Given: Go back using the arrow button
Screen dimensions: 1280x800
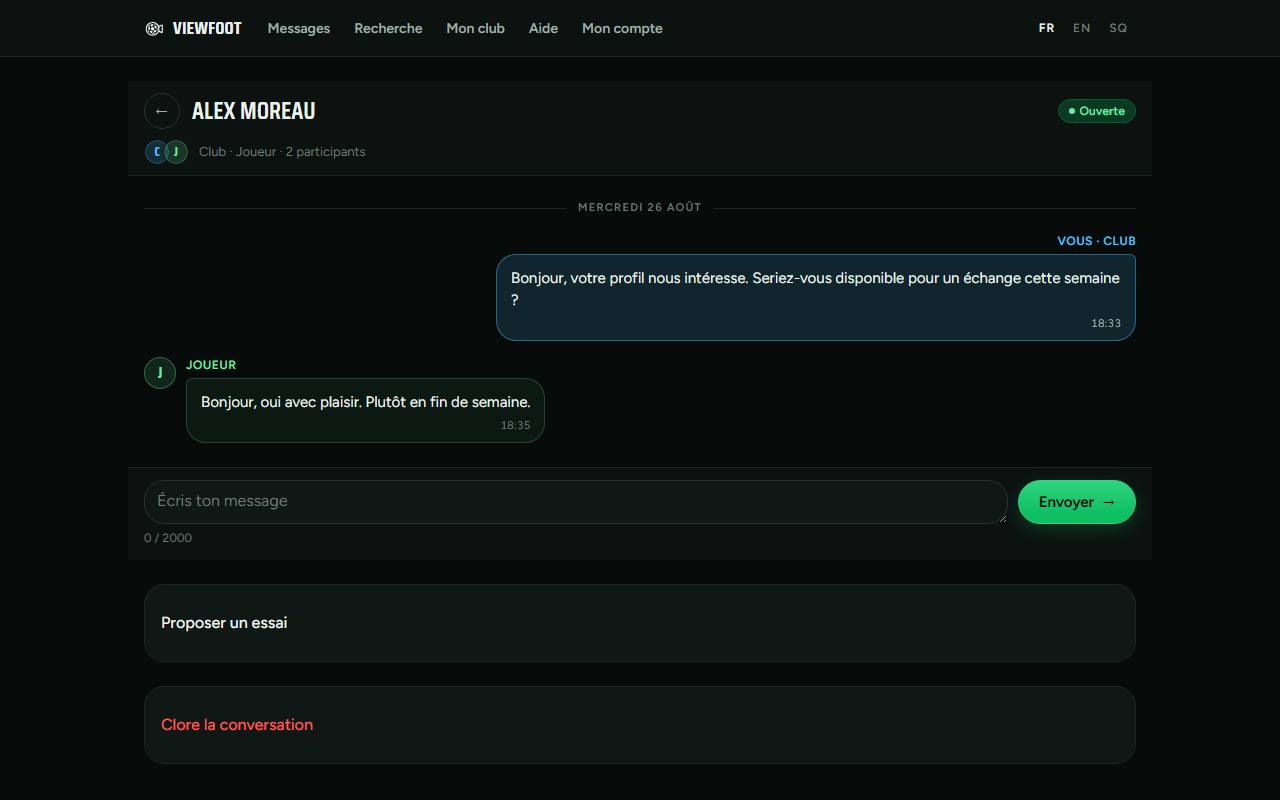Looking at the screenshot, I should (x=162, y=111).
